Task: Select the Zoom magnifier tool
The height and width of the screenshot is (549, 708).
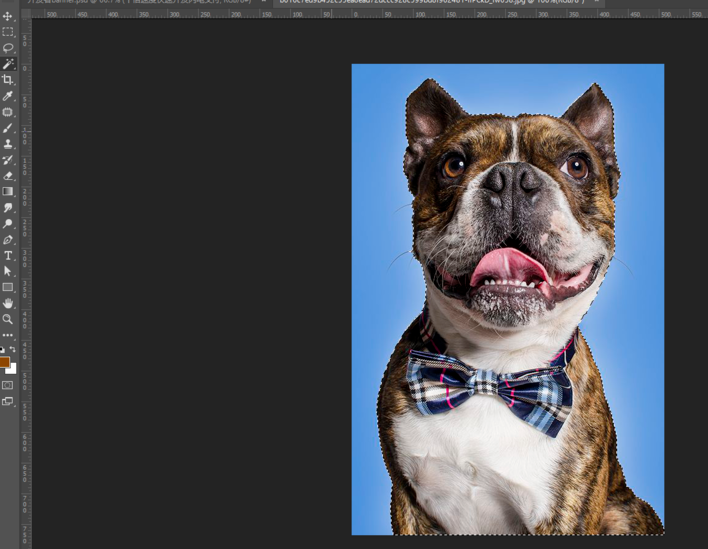Action: coord(8,319)
